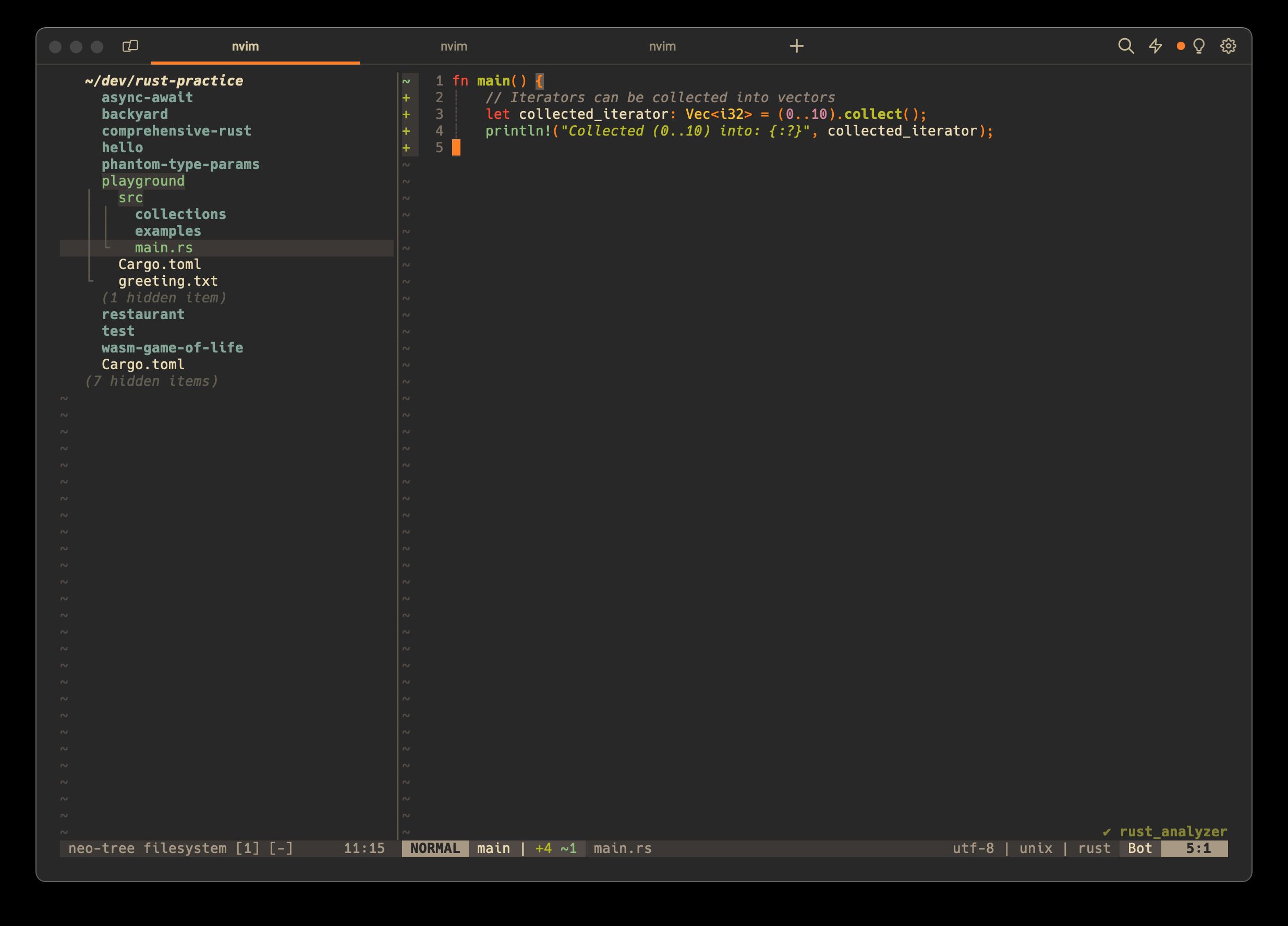Open Cargo.toml under playground
Image resolution: width=1288 pixels, height=926 pixels.
tap(160, 264)
